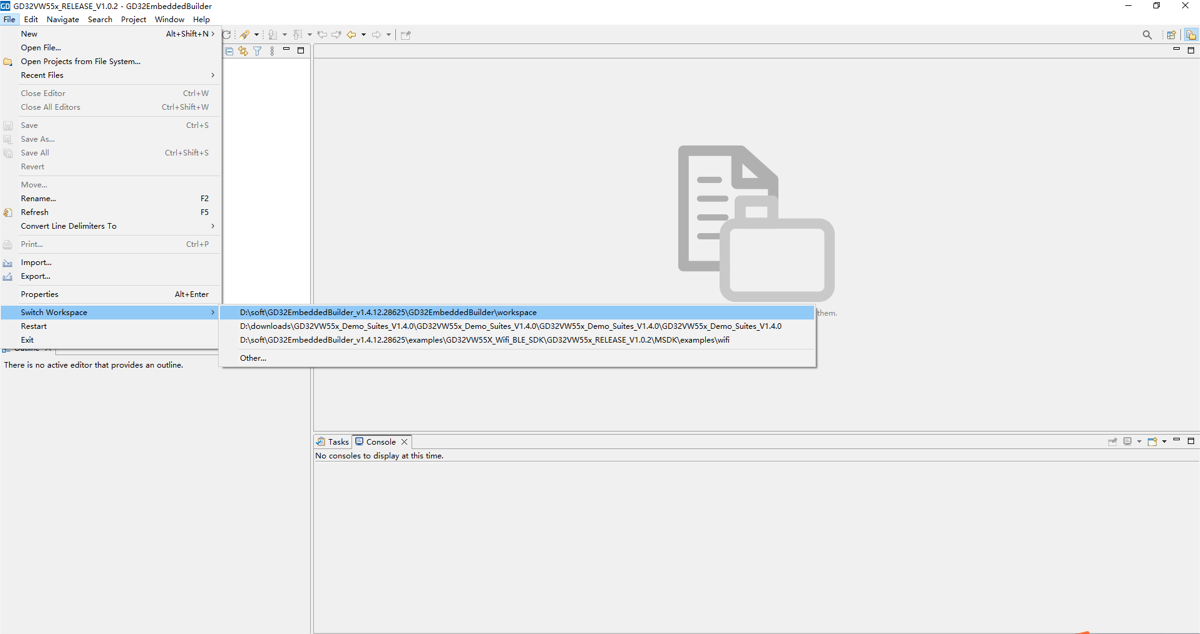
Task: Open the Open Console dropdown arrow
Action: [1164, 441]
